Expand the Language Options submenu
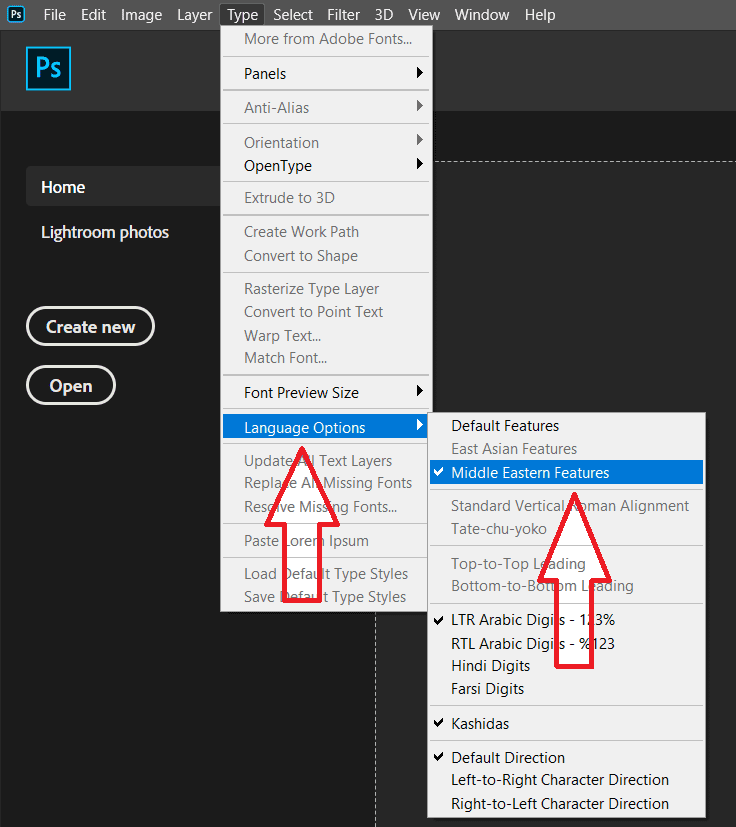Image resolution: width=736 pixels, height=827 pixels. pos(325,427)
